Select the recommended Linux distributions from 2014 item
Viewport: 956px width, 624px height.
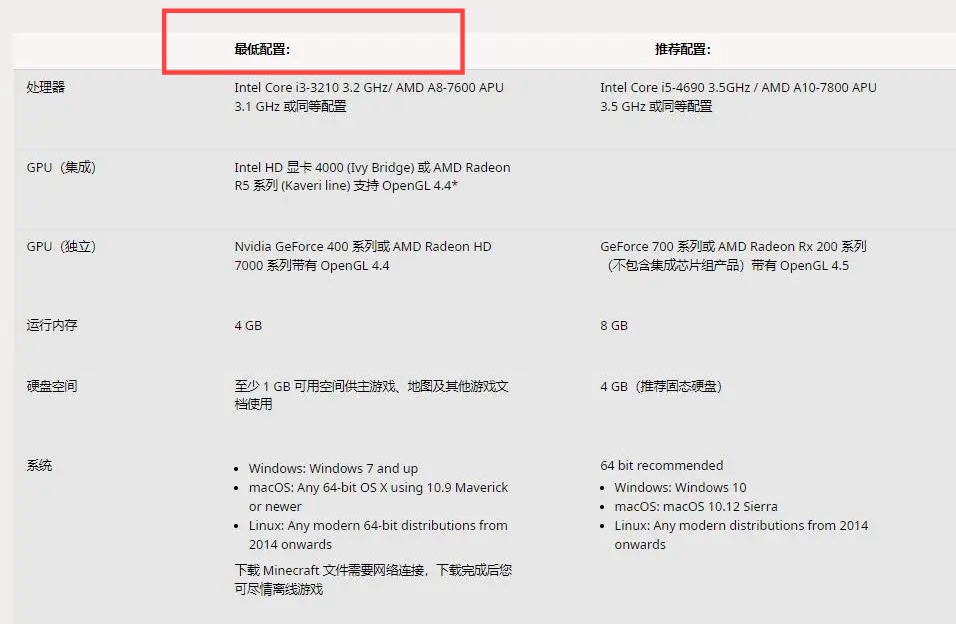pyautogui.click(x=741, y=534)
